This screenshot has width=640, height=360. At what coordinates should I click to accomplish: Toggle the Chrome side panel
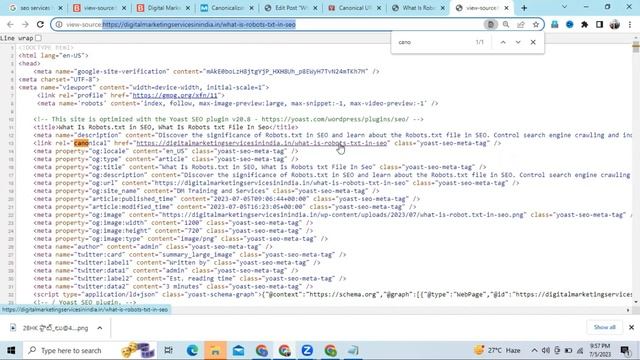599,24
